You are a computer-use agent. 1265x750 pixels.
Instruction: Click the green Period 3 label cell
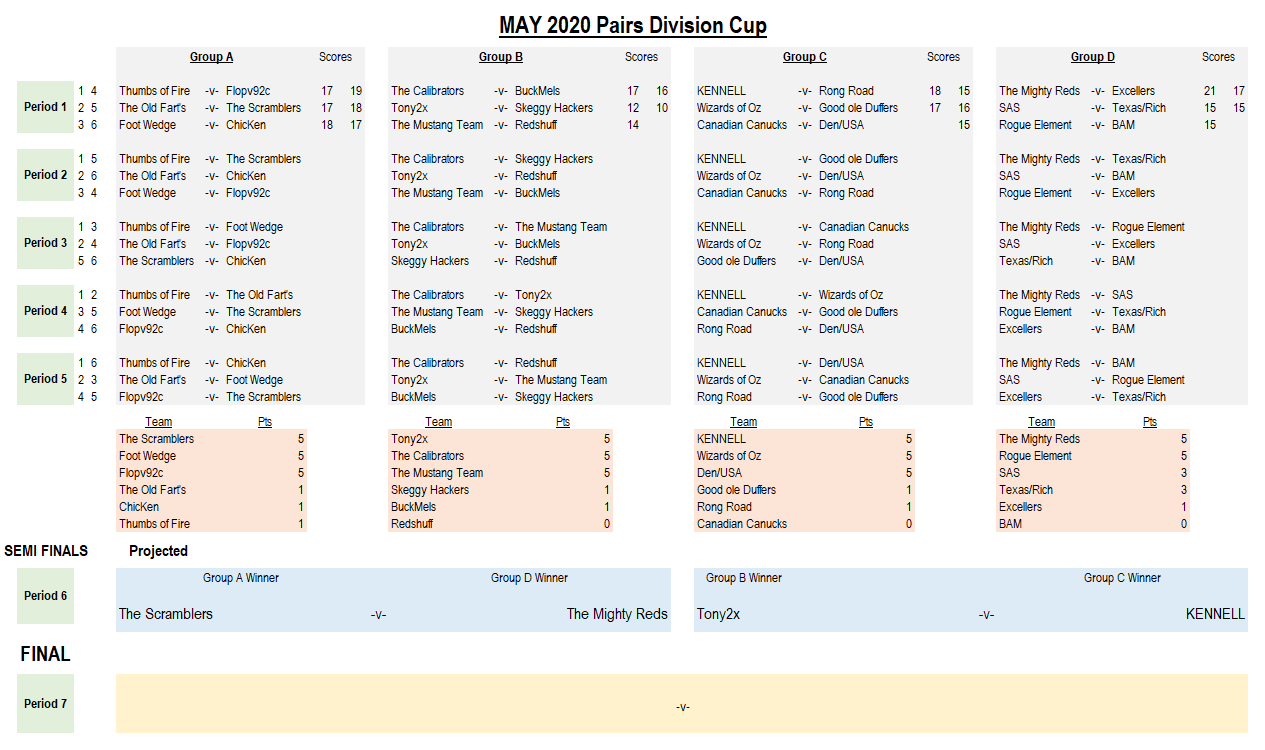click(x=45, y=243)
